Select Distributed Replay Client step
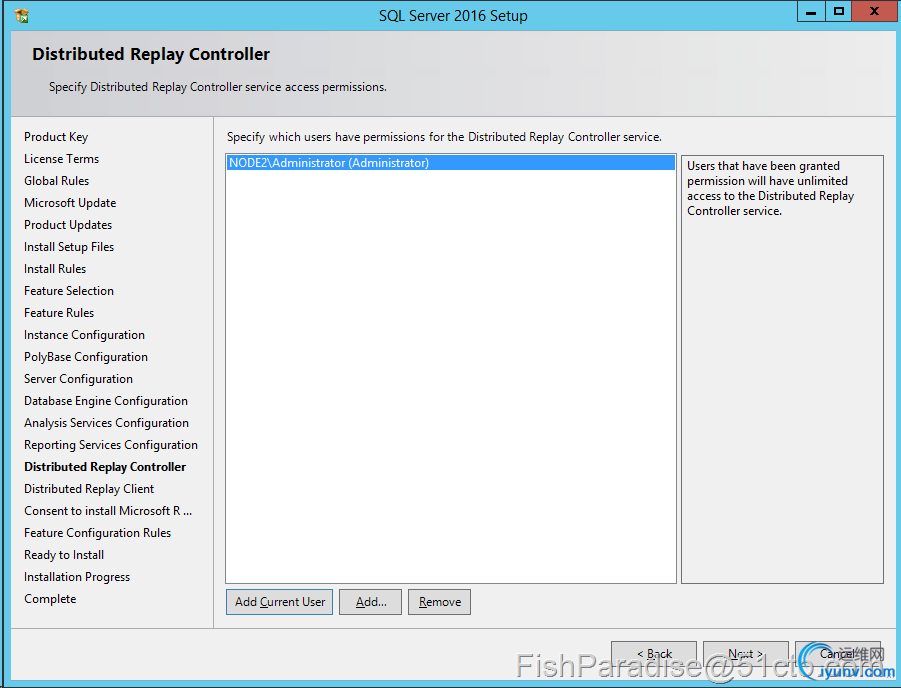This screenshot has width=901, height=688. (89, 489)
